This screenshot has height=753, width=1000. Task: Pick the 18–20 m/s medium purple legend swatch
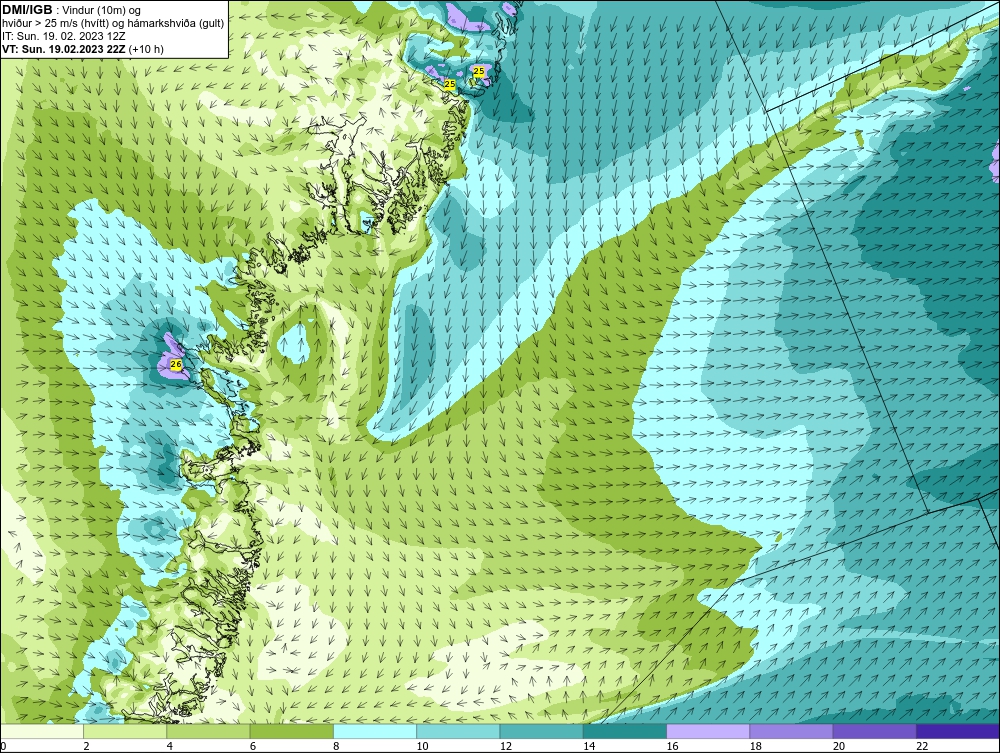(x=791, y=731)
